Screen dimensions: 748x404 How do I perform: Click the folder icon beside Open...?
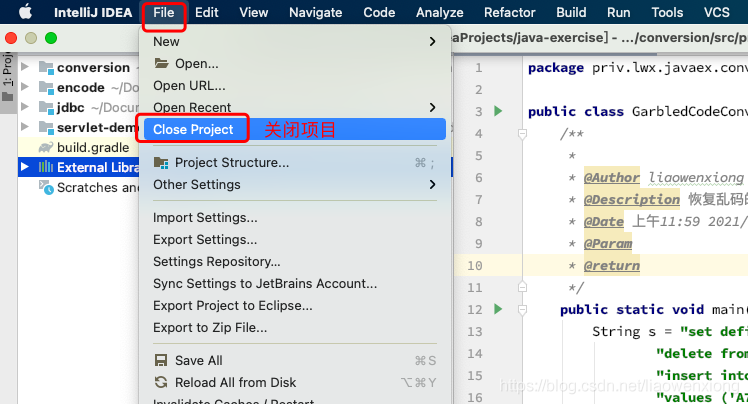pyautogui.click(x=161, y=63)
